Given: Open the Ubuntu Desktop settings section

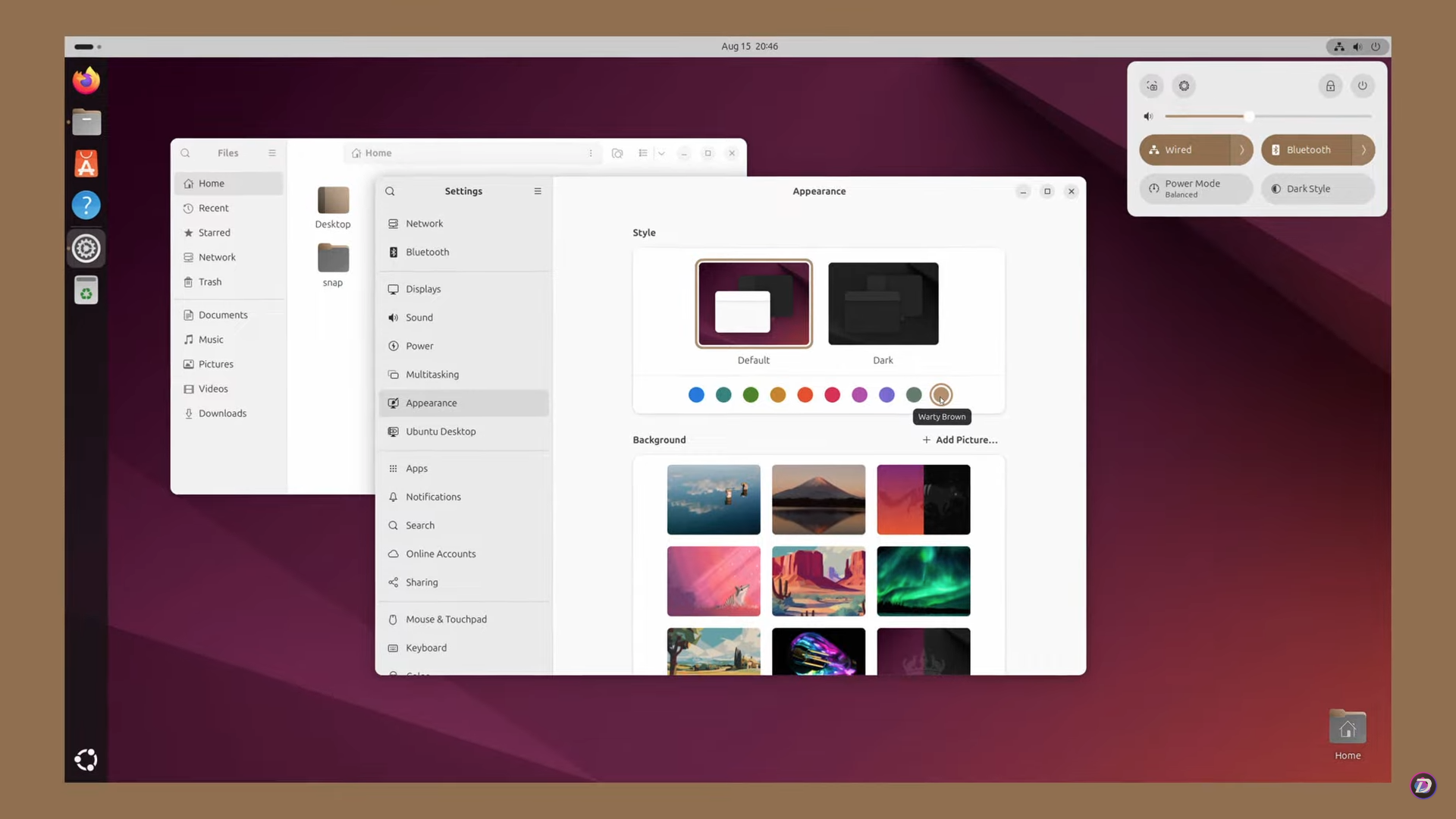Looking at the screenshot, I should coord(441,431).
